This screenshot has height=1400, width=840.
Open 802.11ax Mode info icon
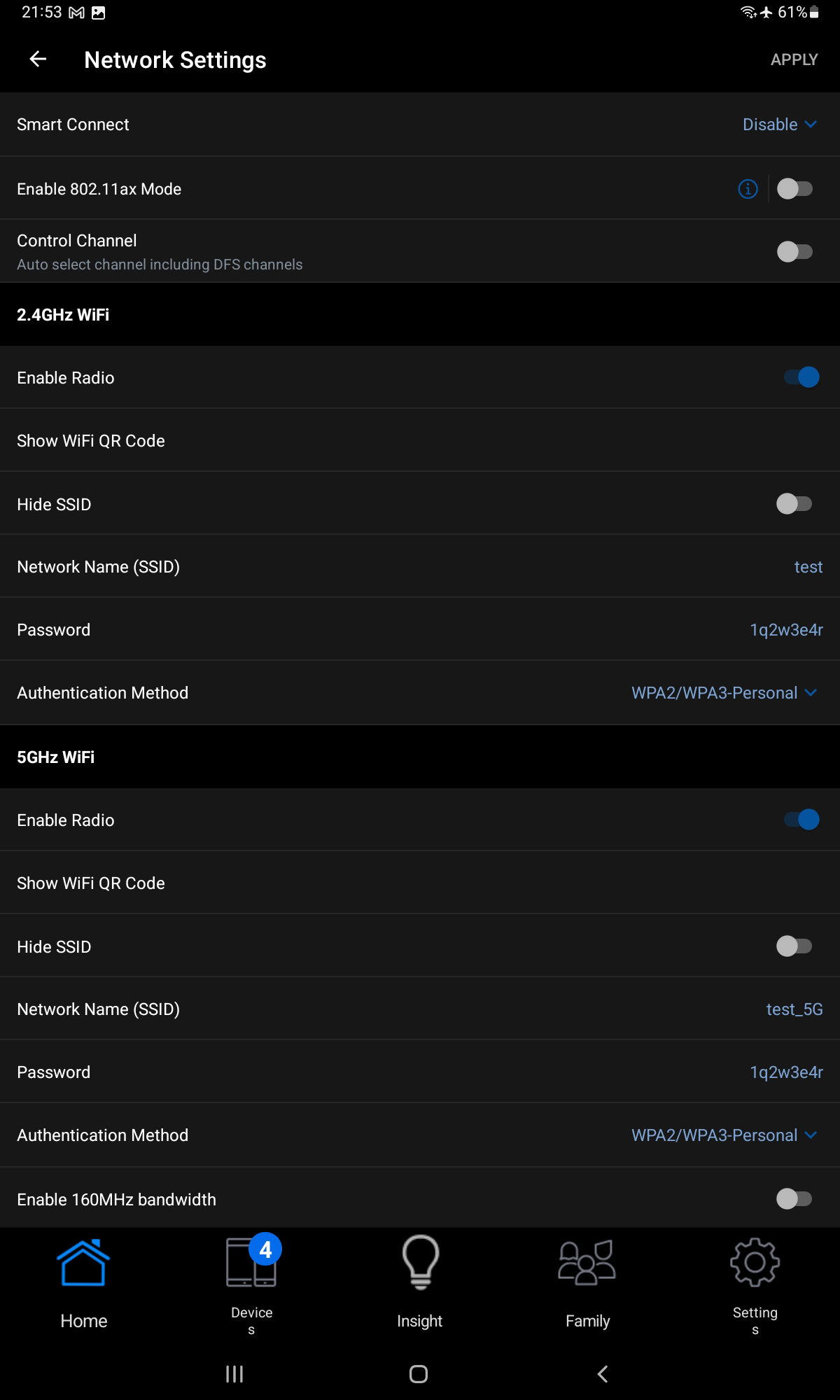click(748, 189)
